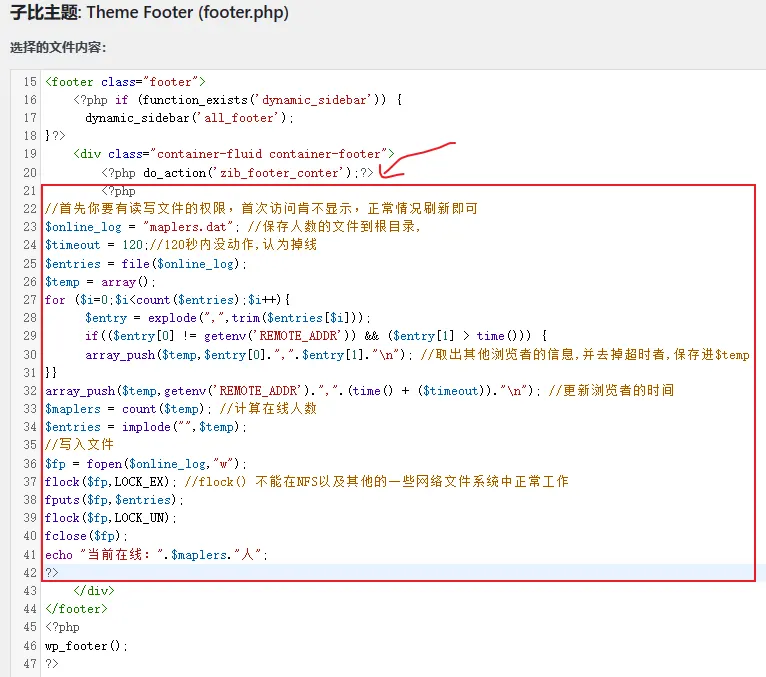Viewport: 766px width, 677px height.
Task: Click the $online_log maplers.dat assignment
Action: 142,227
